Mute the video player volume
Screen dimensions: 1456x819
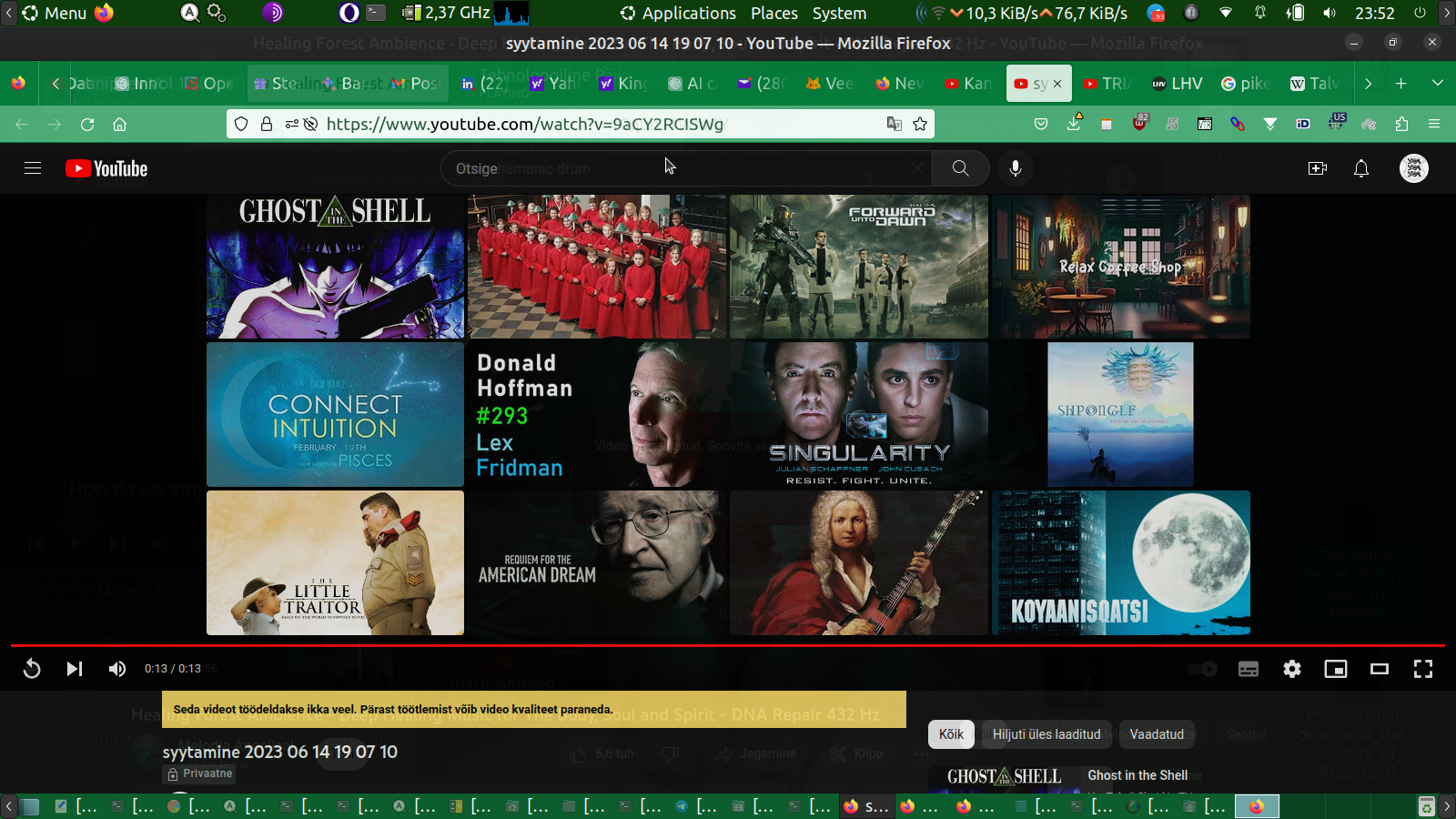pos(117,669)
